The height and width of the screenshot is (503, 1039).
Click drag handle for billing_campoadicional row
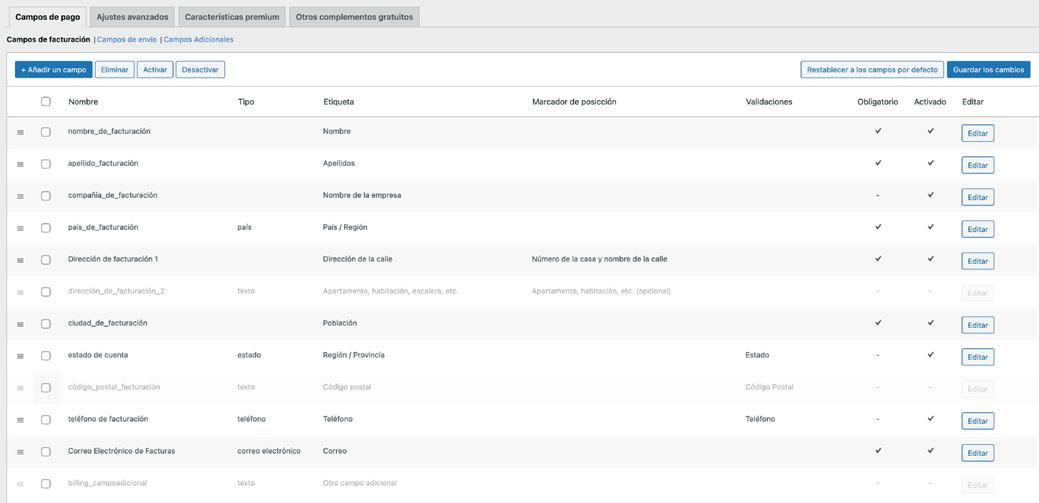[x=20, y=484]
